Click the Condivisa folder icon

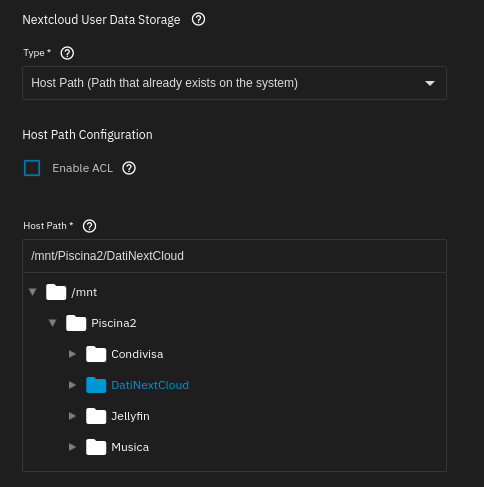click(x=96, y=354)
